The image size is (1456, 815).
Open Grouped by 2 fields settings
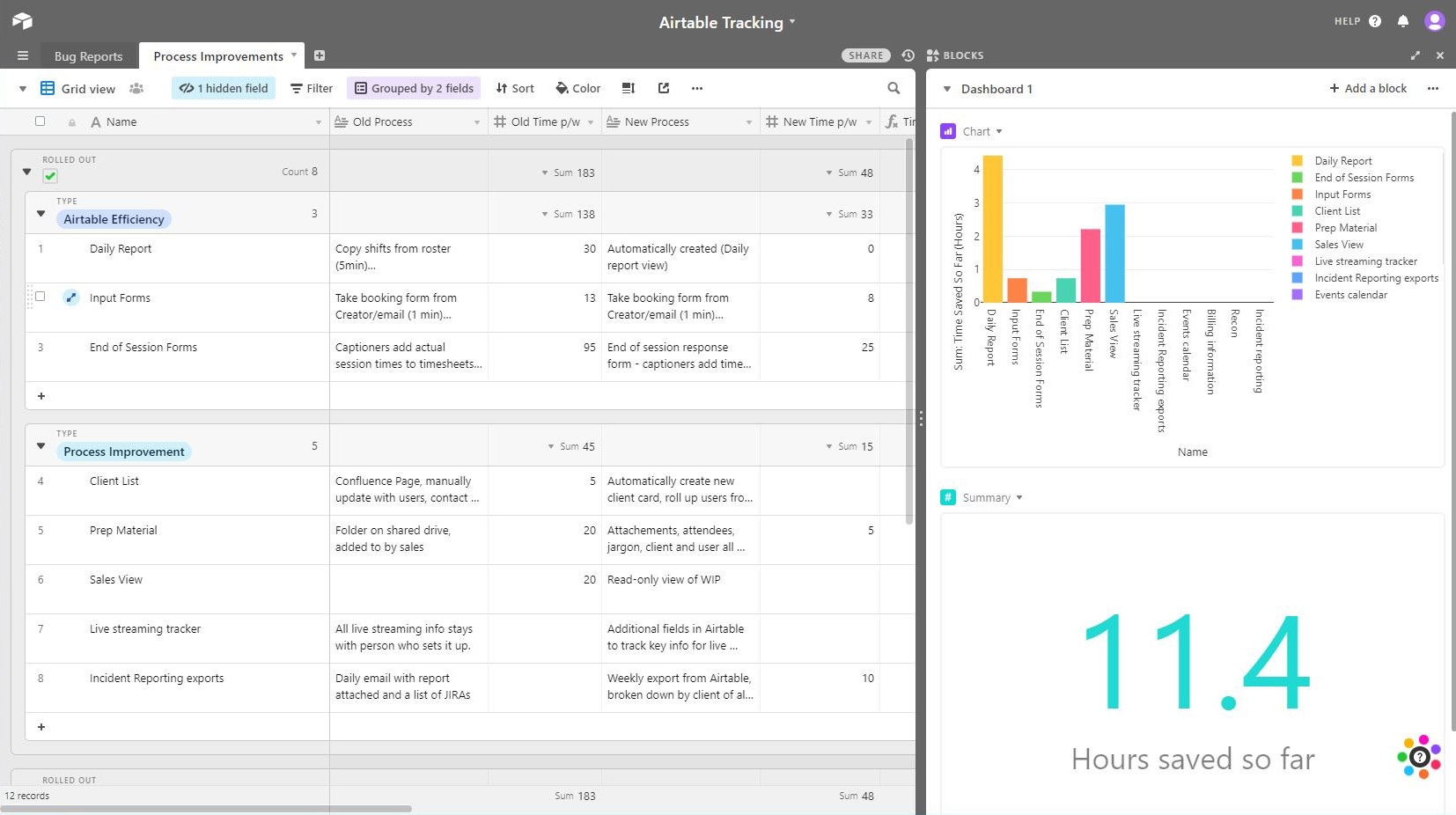click(414, 88)
